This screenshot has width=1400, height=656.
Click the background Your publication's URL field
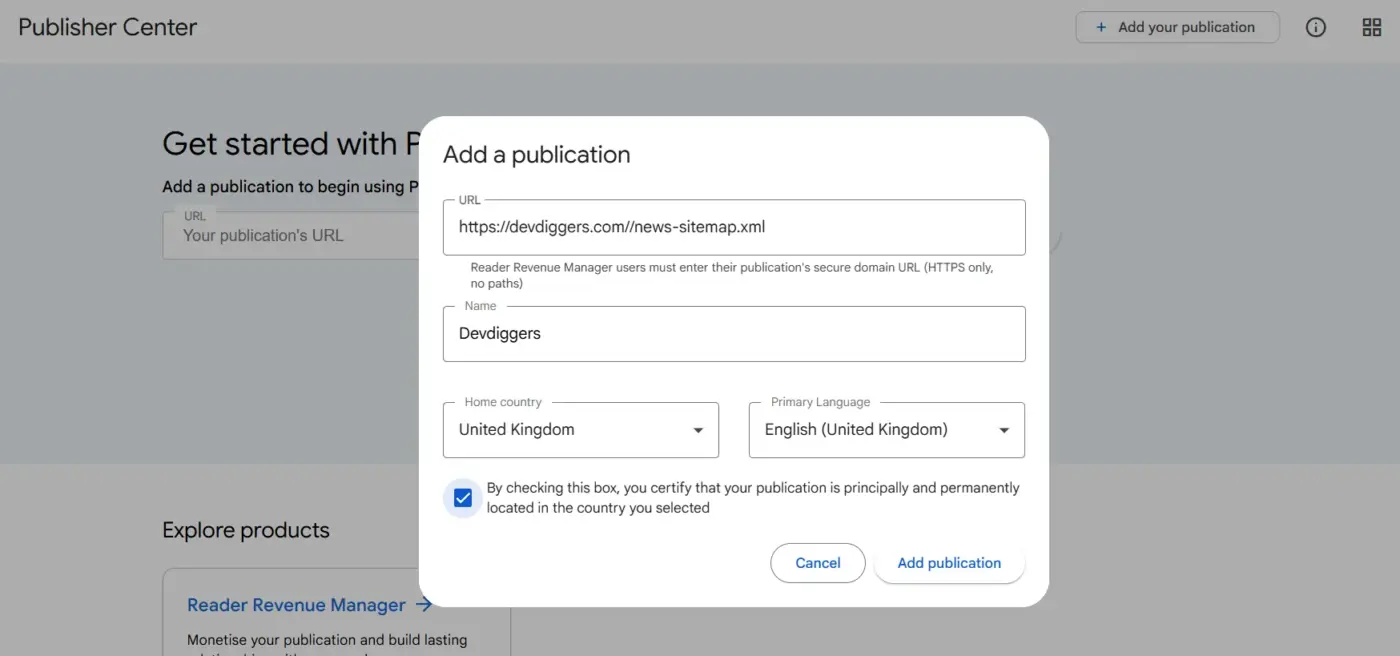290,236
